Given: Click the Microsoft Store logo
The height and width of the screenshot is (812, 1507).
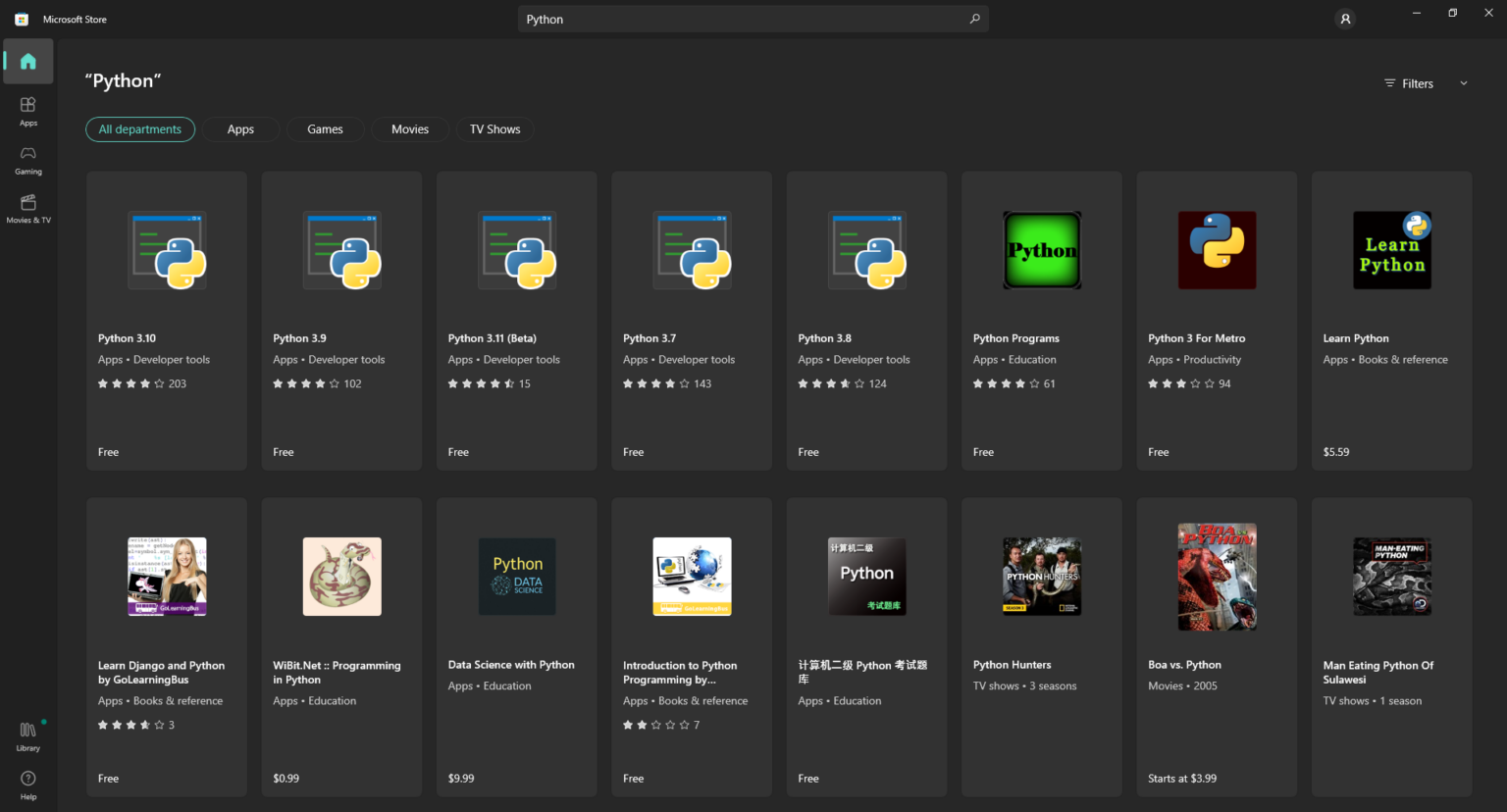Looking at the screenshot, I should [x=21, y=19].
